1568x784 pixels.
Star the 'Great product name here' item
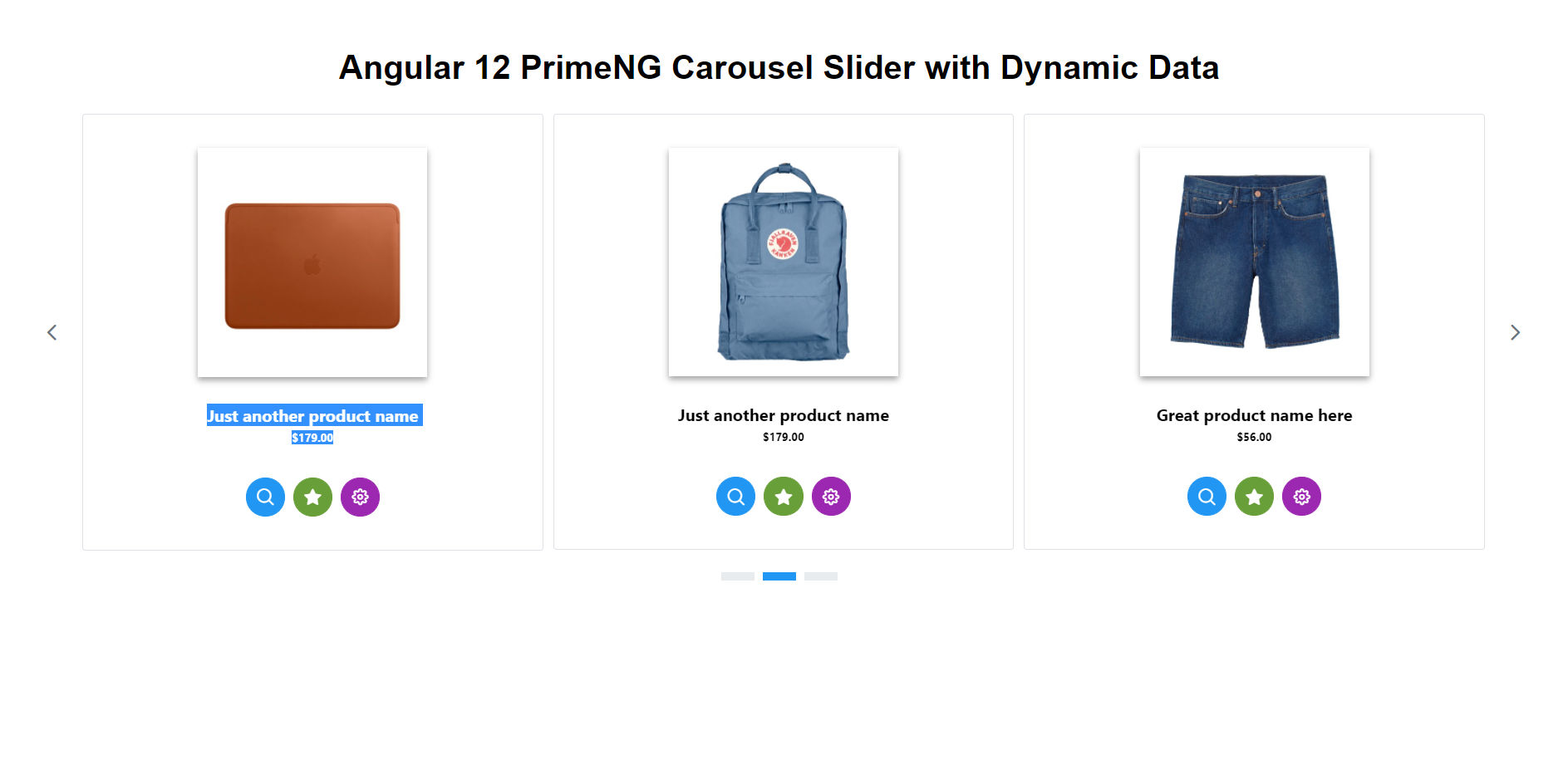1254,496
